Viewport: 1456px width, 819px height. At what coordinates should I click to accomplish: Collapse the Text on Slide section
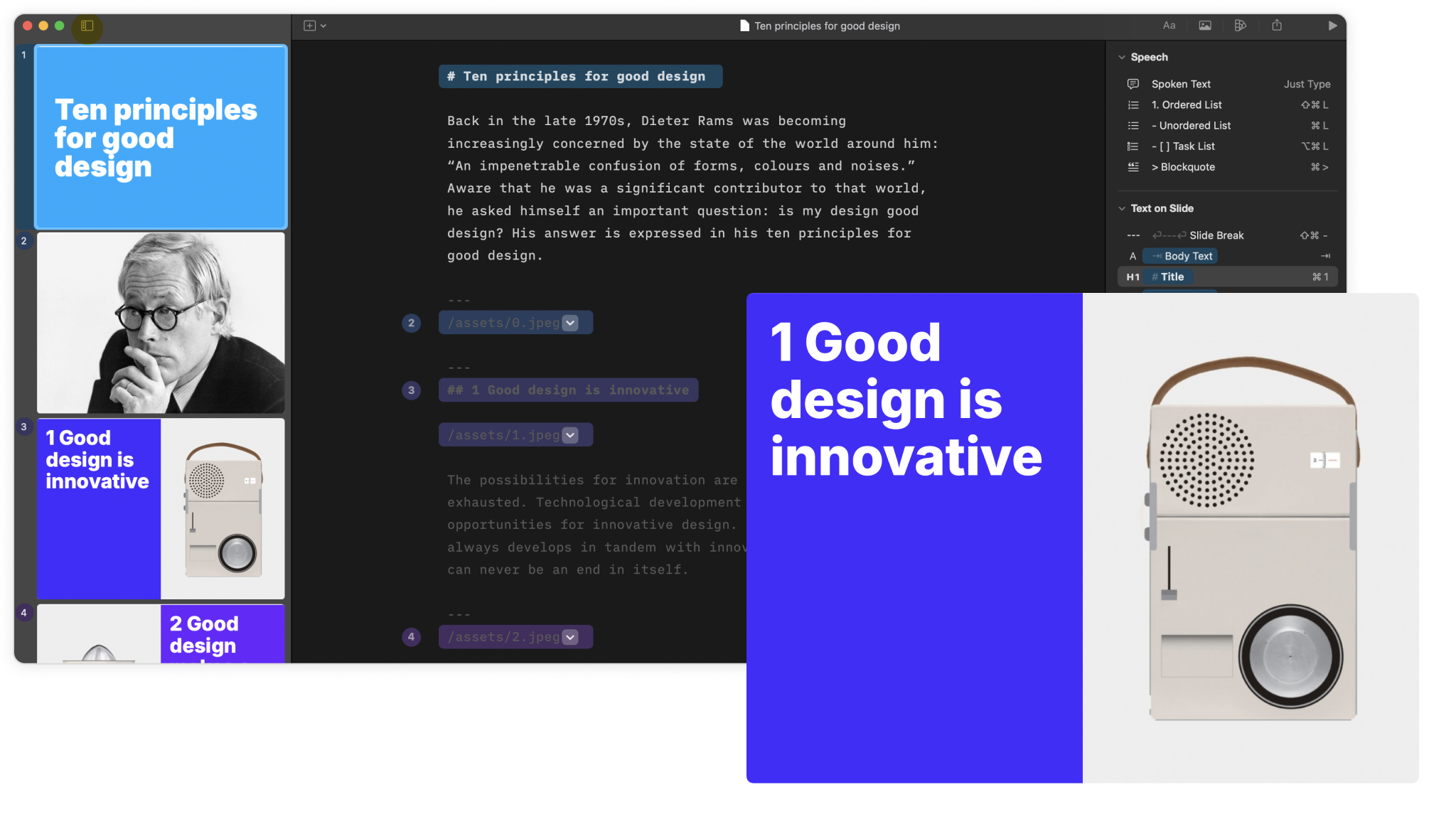[1122, 208]
